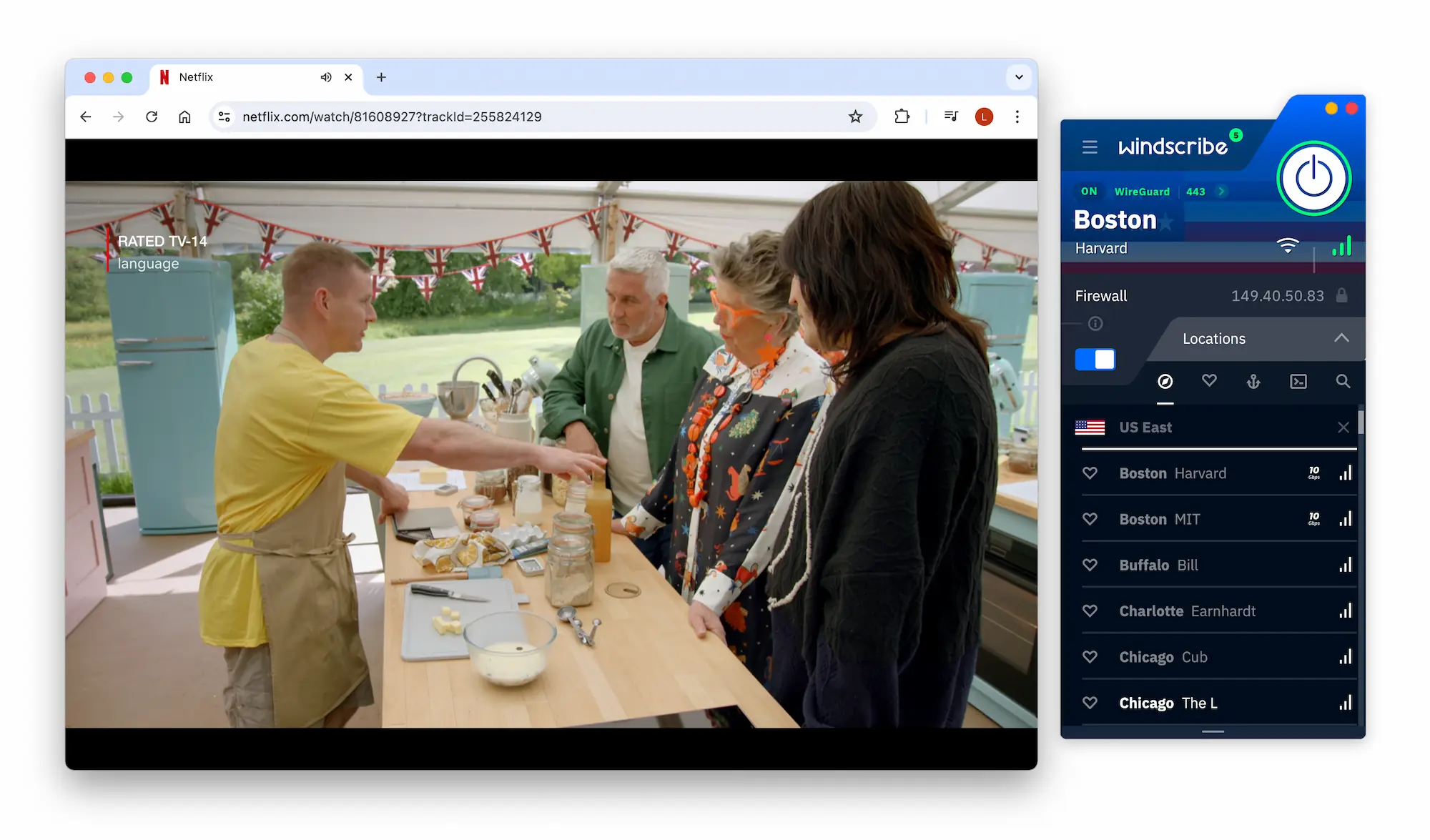Click the Wi-Fi network icon in Windscribe
The height and width of the screenshot is (840, 1430).
click(1288, 246)
